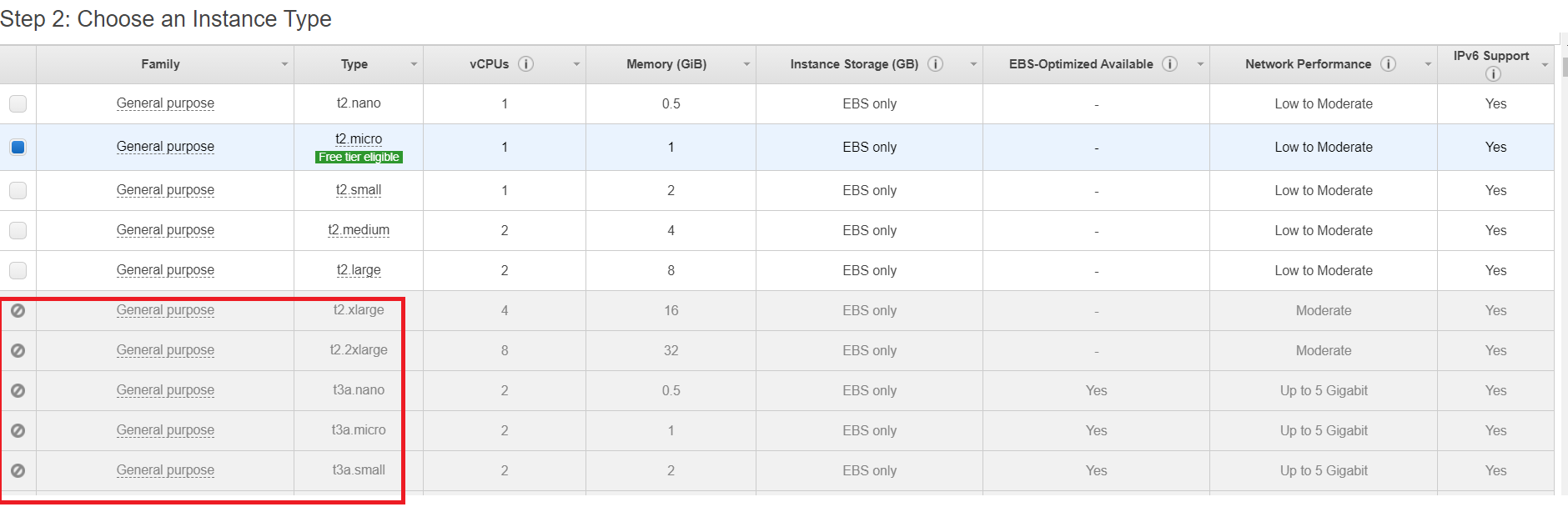Viewport: 1568px width, 527px height.
Task: Open the Memory (GiB) column dropdown
Action: pyautogui.click(x=746, y=64)
